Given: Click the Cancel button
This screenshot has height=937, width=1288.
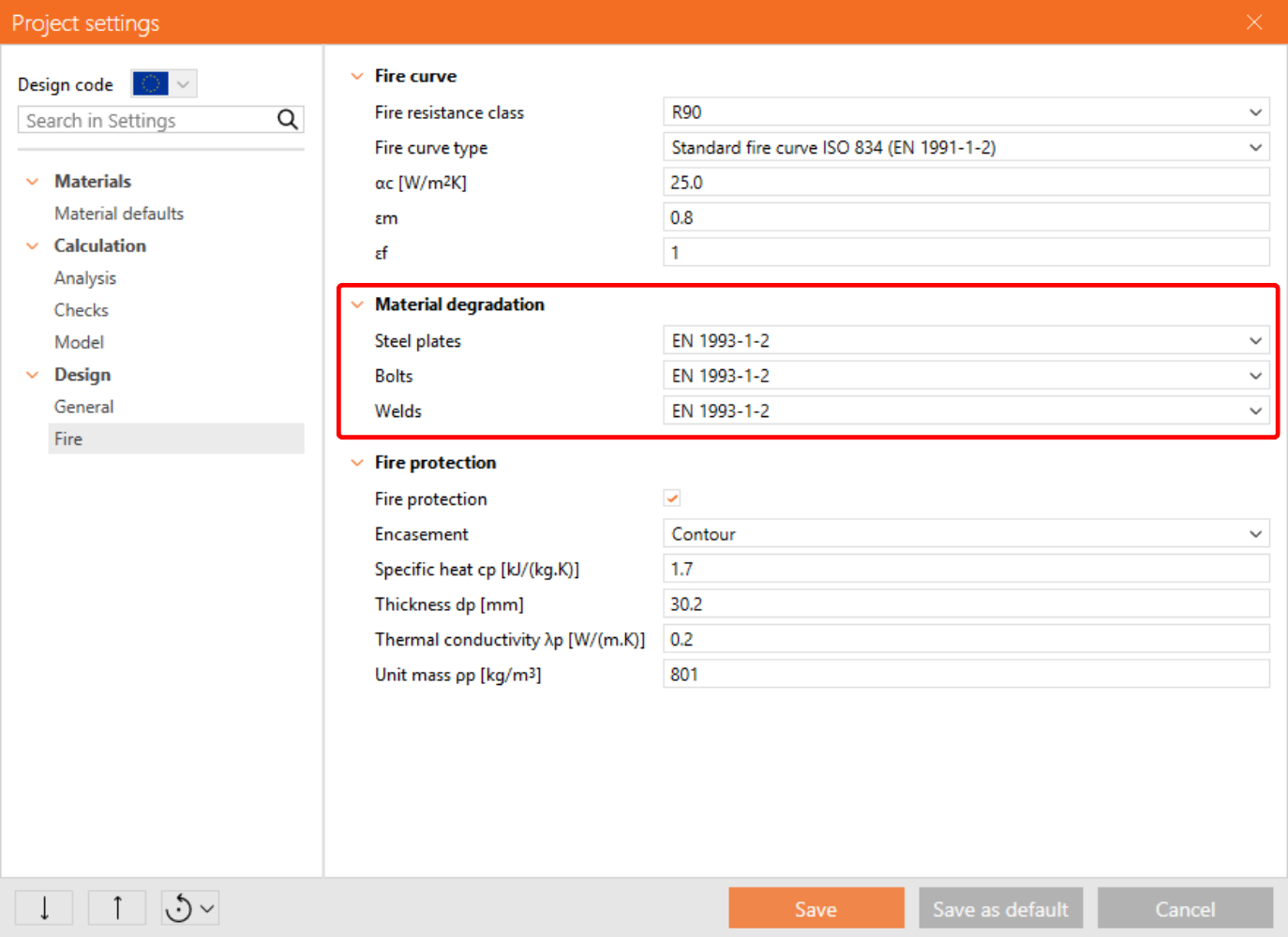Looking at the screenshot, I should click(1185, 909).
